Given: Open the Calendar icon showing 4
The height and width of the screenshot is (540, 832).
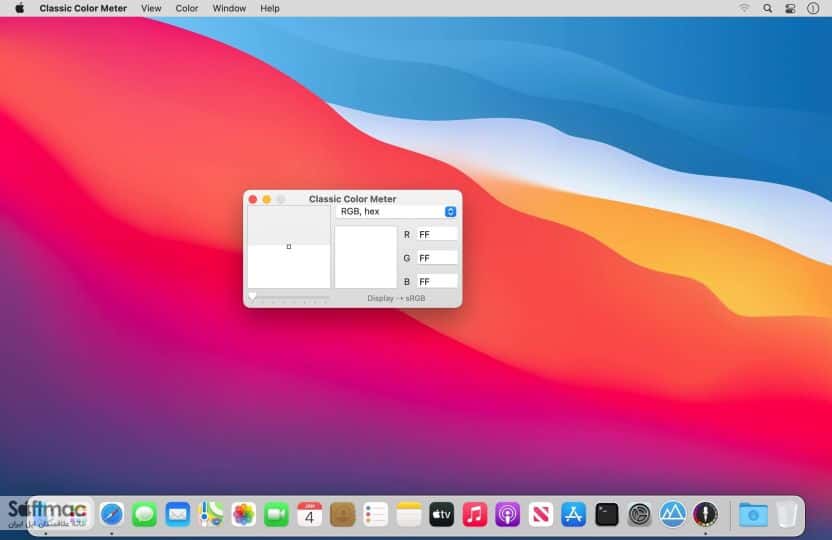Looking at the screenshot, I should (x=309, y=514).
